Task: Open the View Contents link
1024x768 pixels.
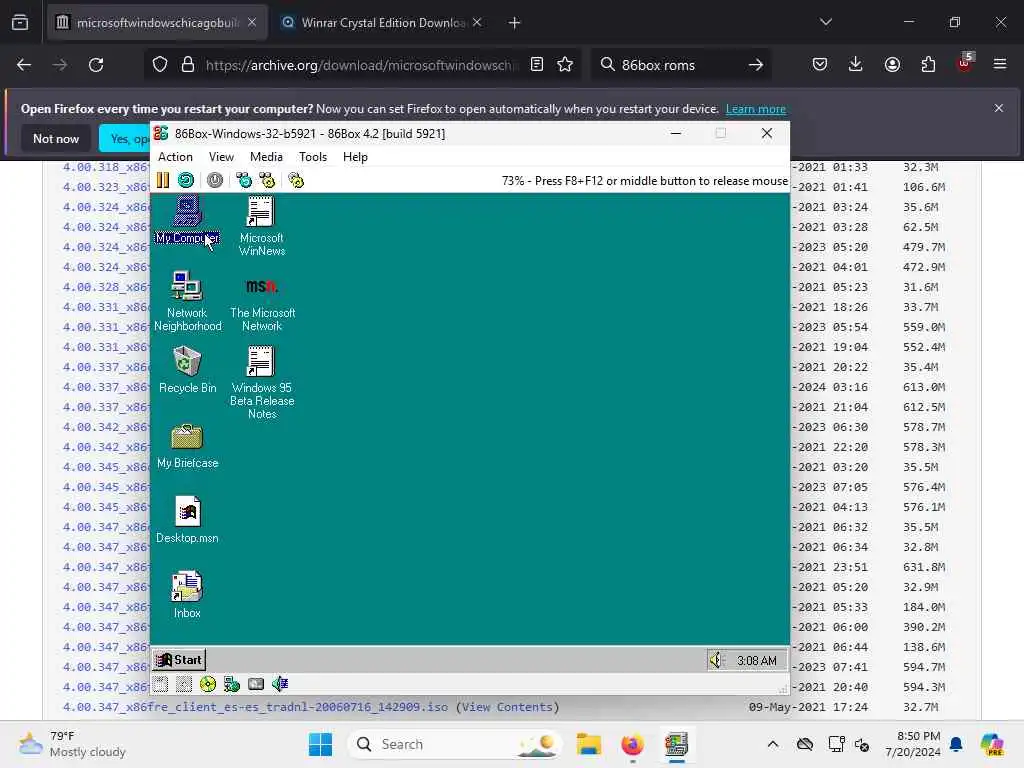Action: (507, 707)
